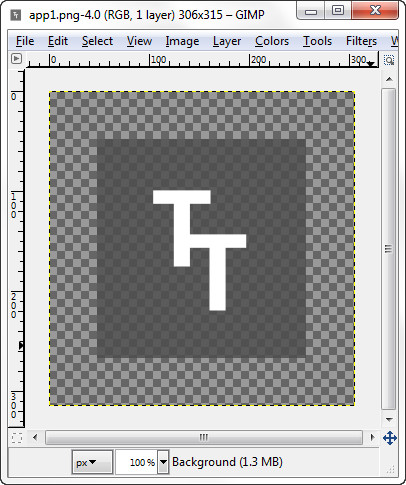Click the image menu triangle button by ruler
Viewport: 406px width, 485px height.
[x=16, y=59]
